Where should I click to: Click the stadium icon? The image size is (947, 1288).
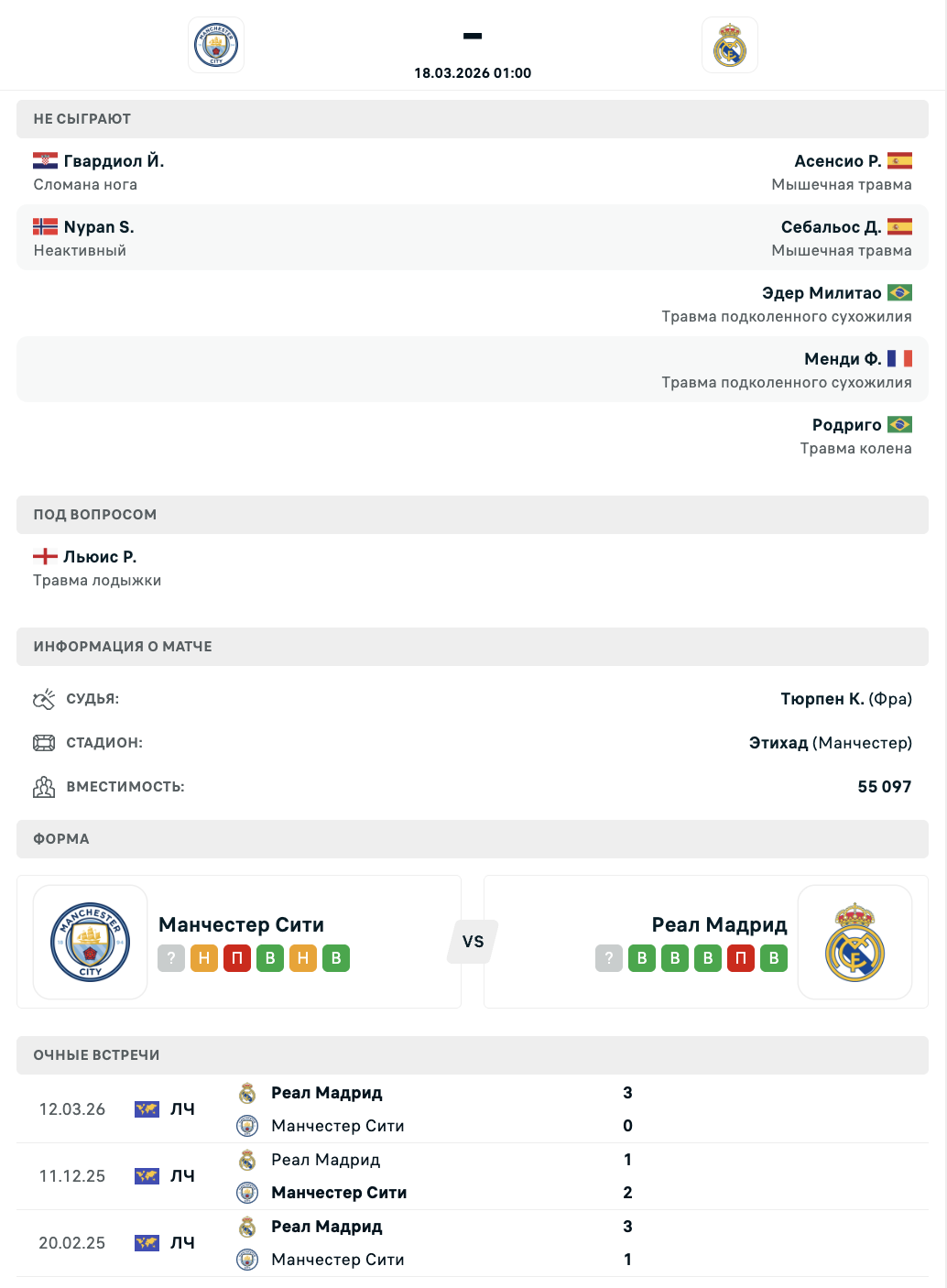click(44, 743)
